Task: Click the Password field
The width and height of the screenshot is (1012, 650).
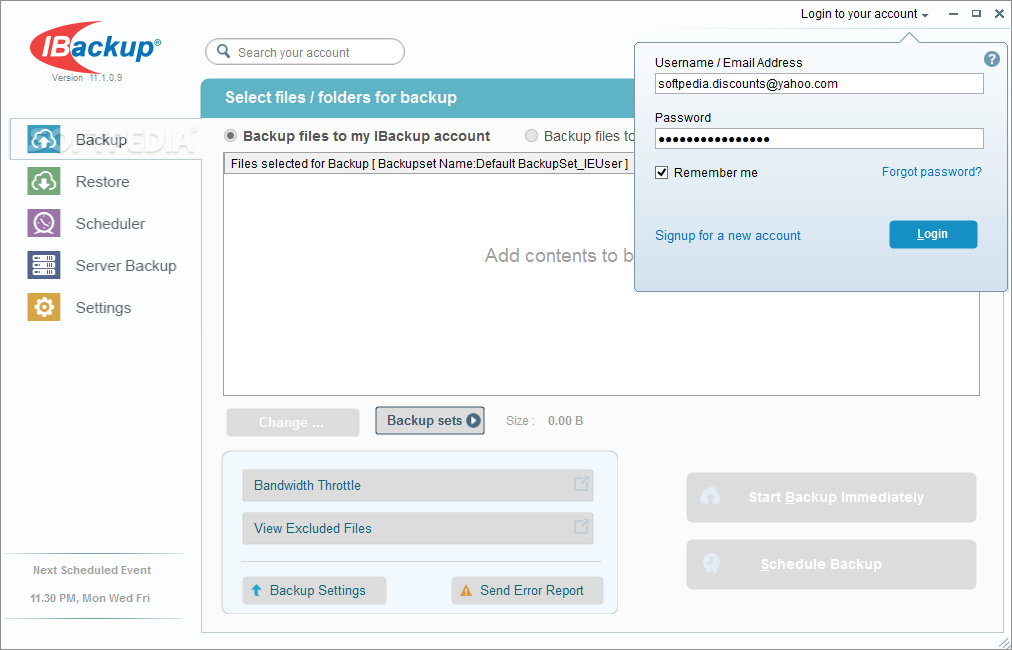Action: [819, 139]
